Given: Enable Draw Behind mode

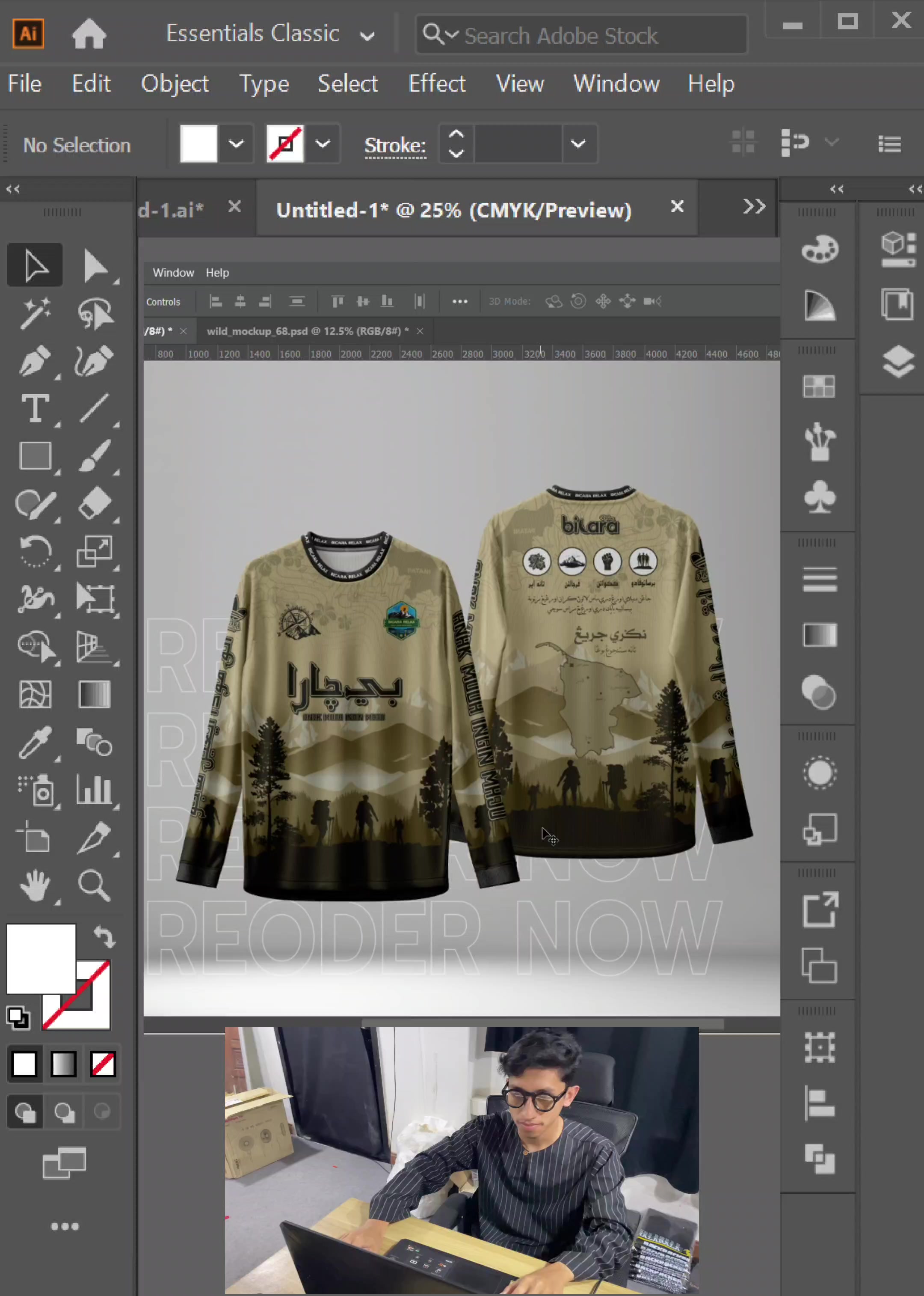Looking at the screenshot, I should [x=64, y=1112].
